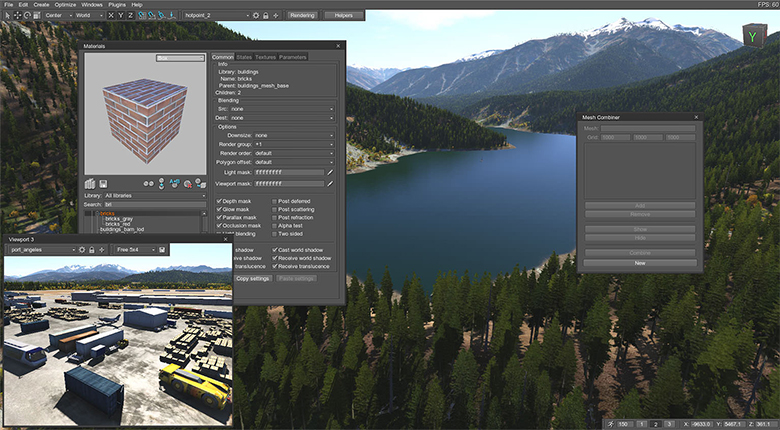The width and height of the screenshot is (780, 430).
Task: Switch to the Textures tab
Action: [x=265, y=57]
